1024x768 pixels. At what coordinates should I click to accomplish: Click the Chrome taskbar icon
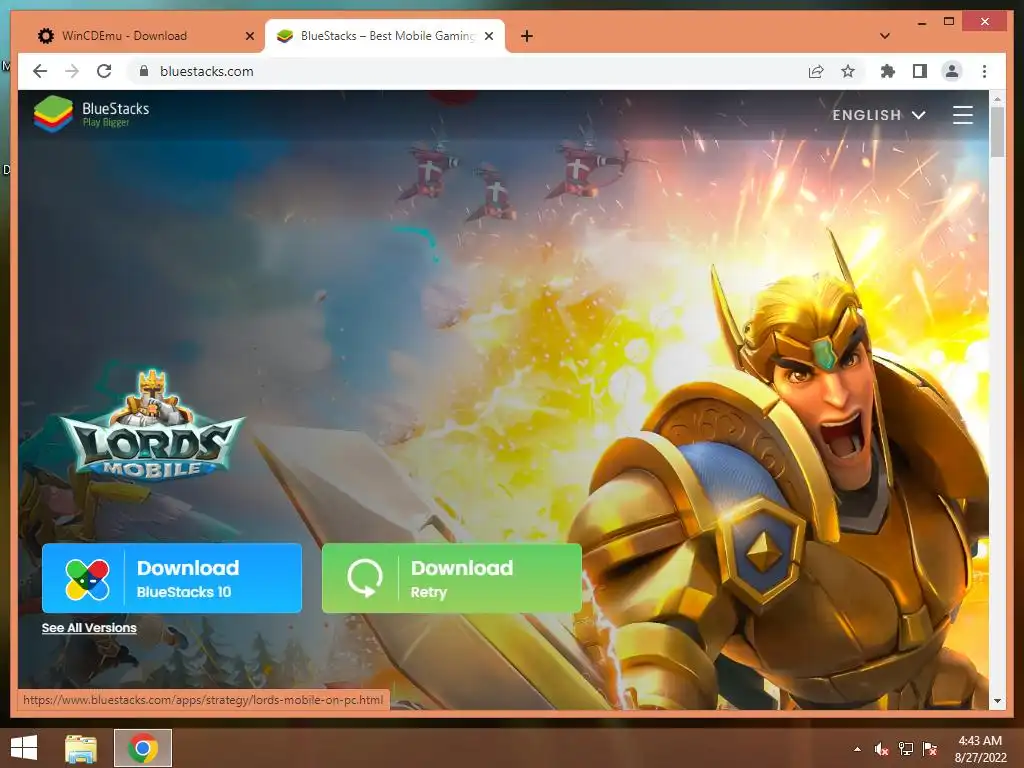[x=143, y=748]
